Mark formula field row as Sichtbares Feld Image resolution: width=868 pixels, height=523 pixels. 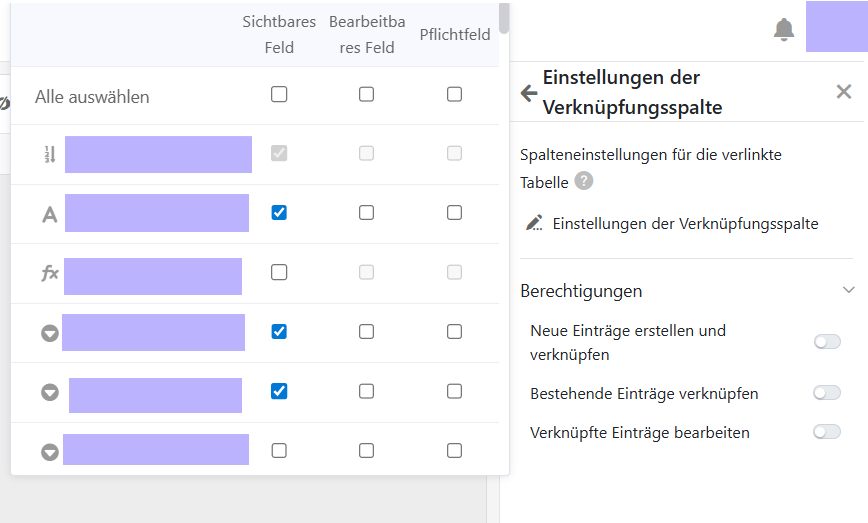coord(279,272)
